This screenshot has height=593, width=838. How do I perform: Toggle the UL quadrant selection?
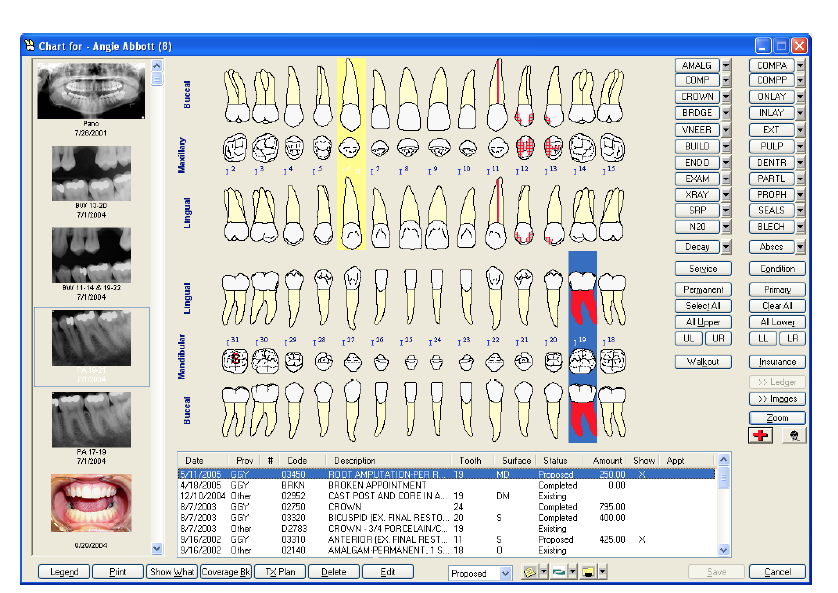[x=689, y=338]
